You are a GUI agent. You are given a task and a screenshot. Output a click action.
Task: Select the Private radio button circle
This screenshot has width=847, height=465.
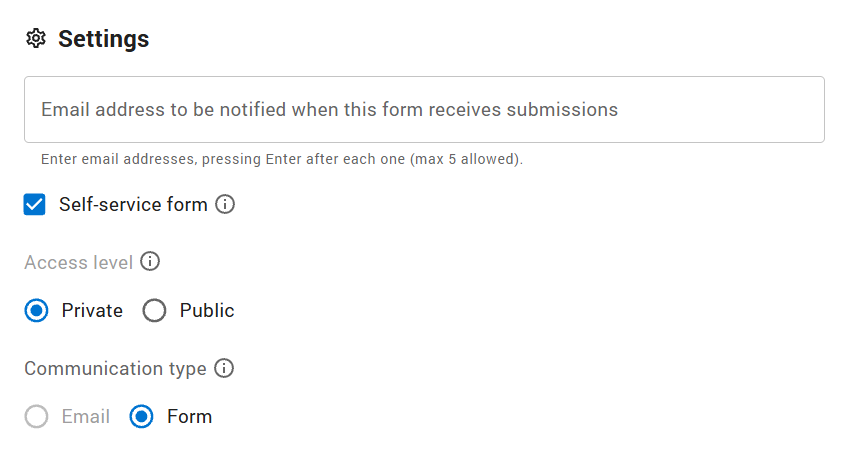(x=37, y=311)
